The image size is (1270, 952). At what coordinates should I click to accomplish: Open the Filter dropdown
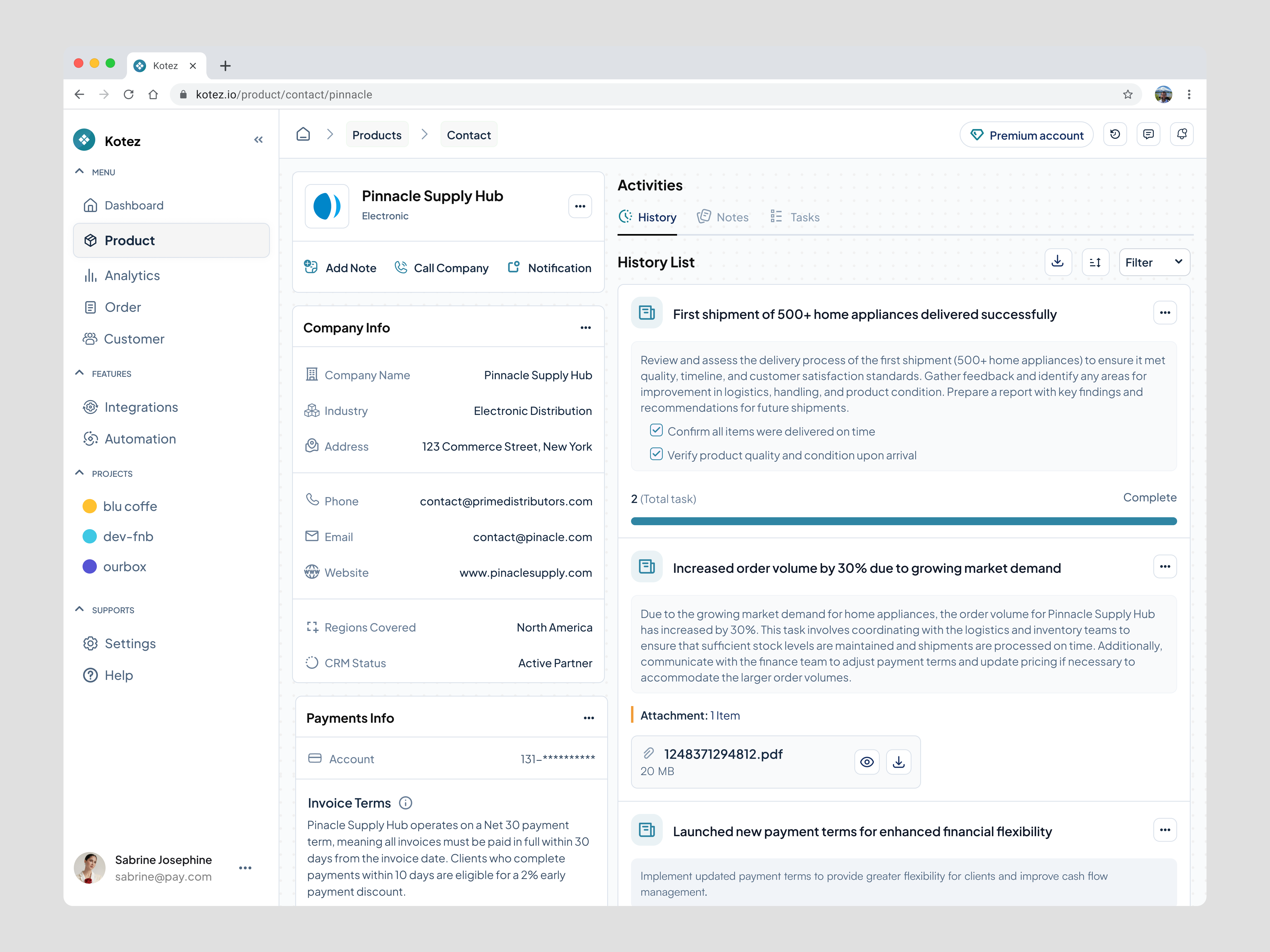(1154, 262)
